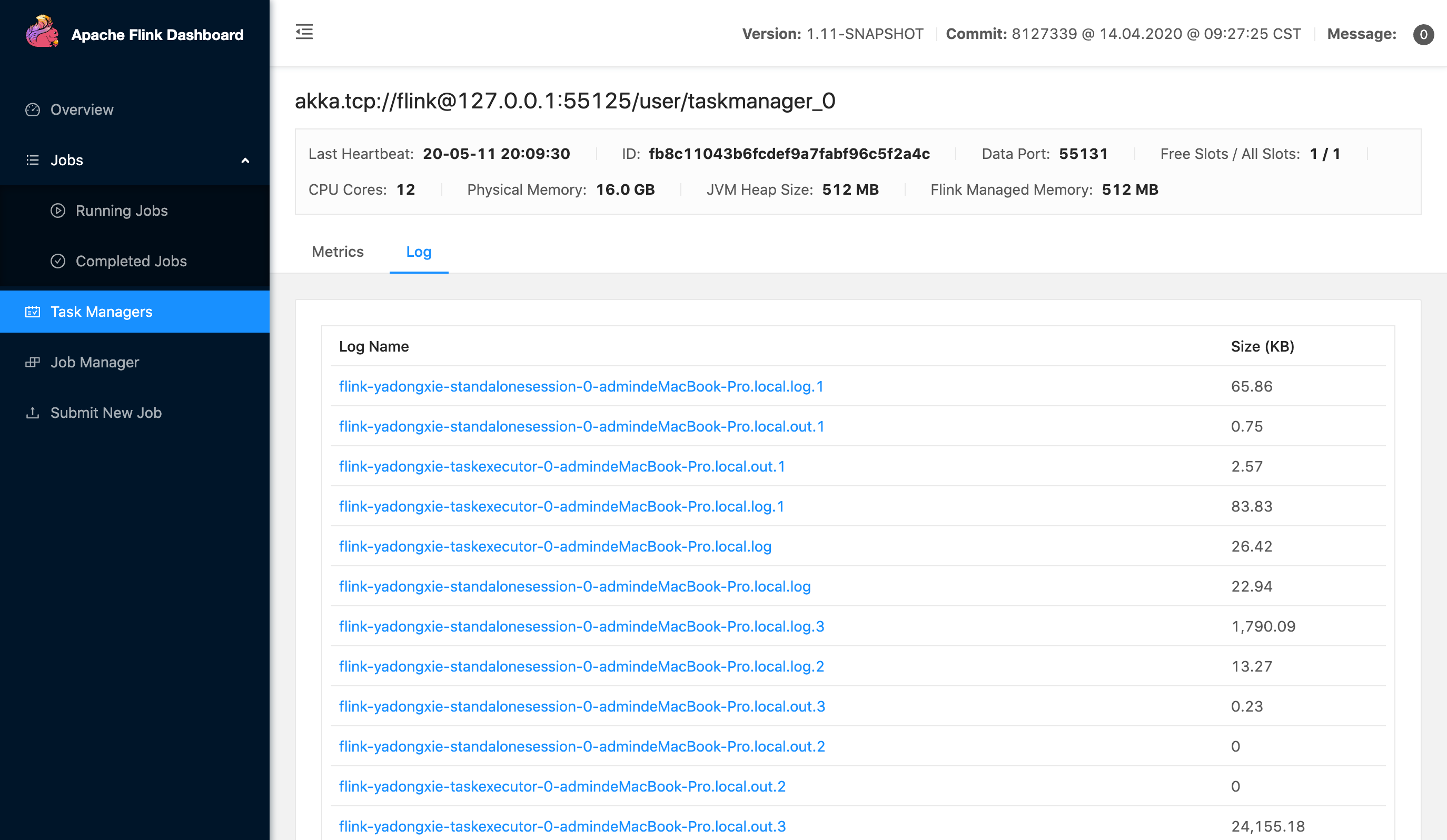
Task: Open standalonesession local.out.2 file
Action: tap(582, 746)
